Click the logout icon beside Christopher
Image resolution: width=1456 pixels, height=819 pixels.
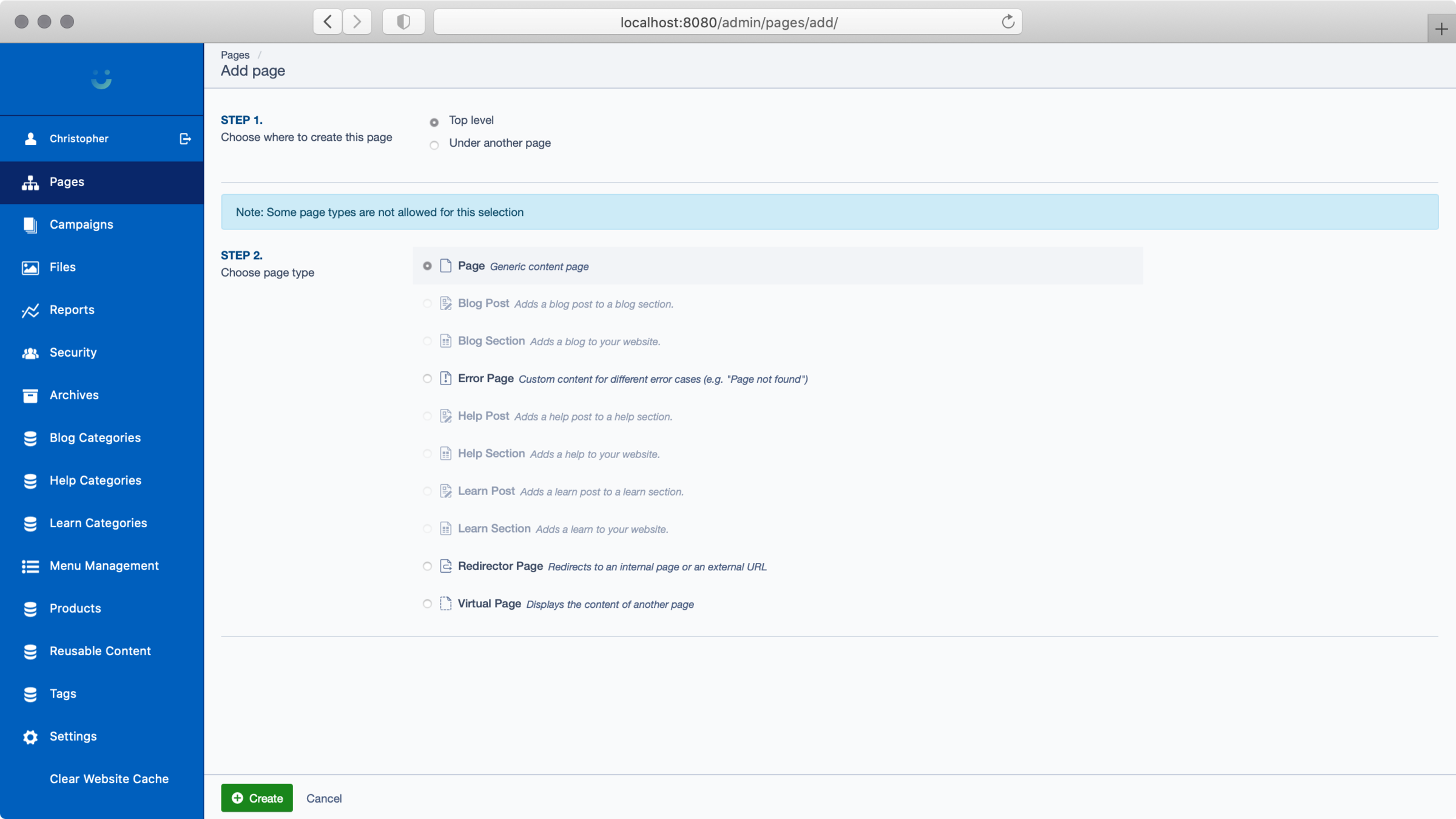(x=185, y=139)
